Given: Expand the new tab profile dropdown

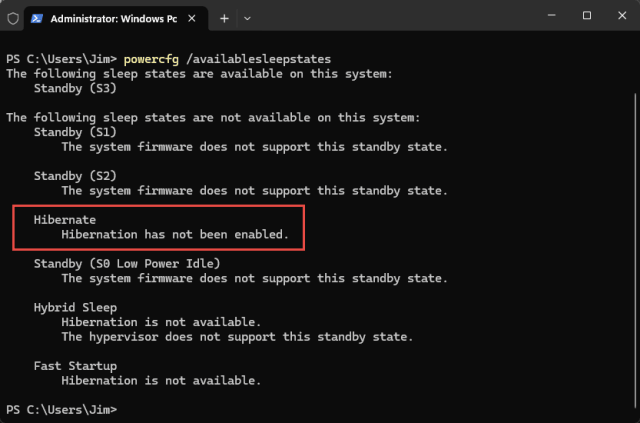Looking at the screenshot, I should click(247, 18).
